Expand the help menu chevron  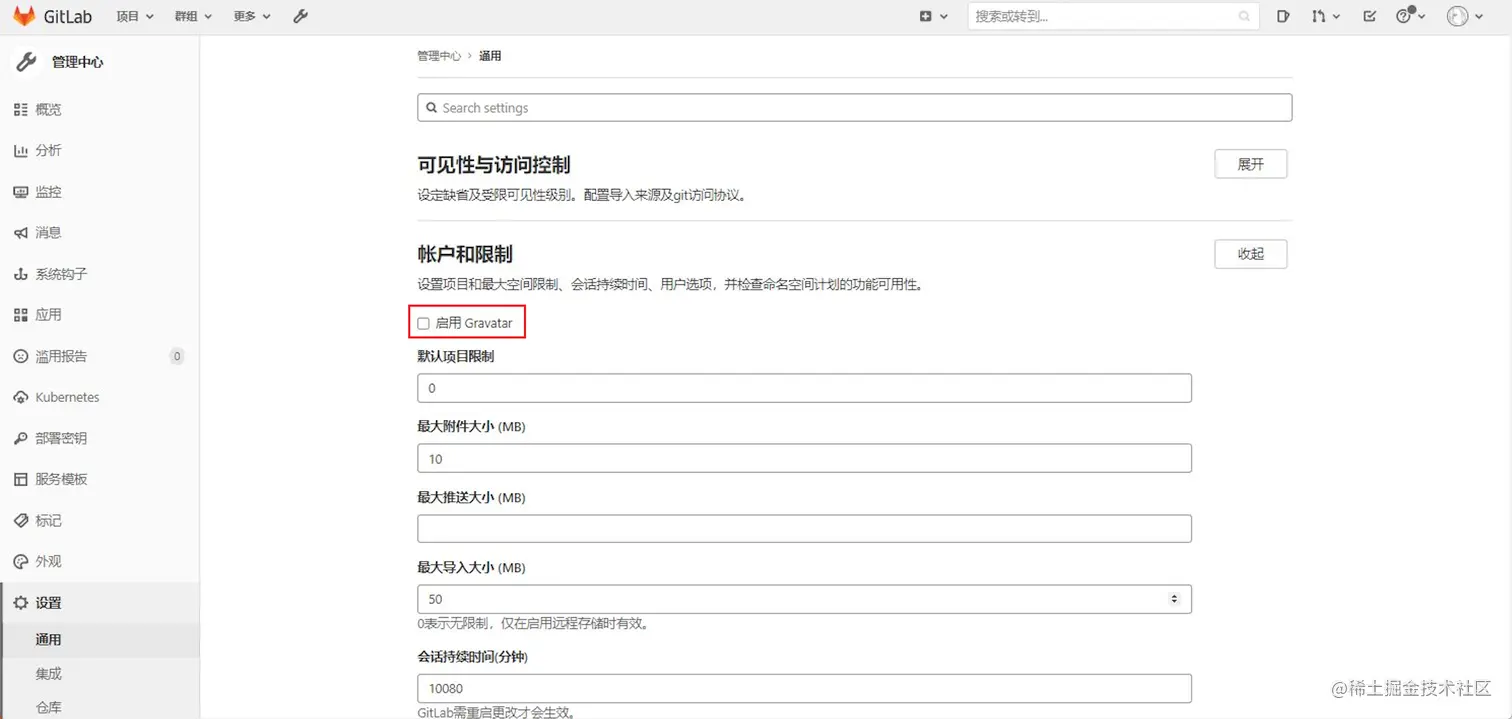(1422, 17)
